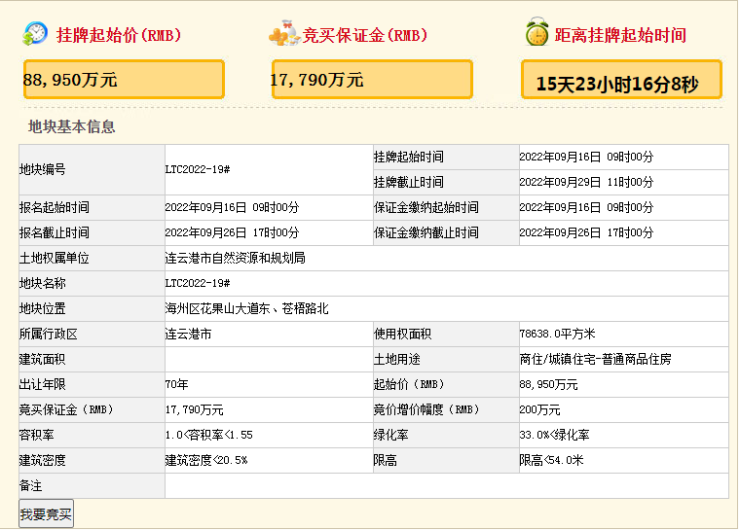Viewport: 740px width, 530px height.
Task: Click the value 建筑密度<20.5%
Action: 206,461
